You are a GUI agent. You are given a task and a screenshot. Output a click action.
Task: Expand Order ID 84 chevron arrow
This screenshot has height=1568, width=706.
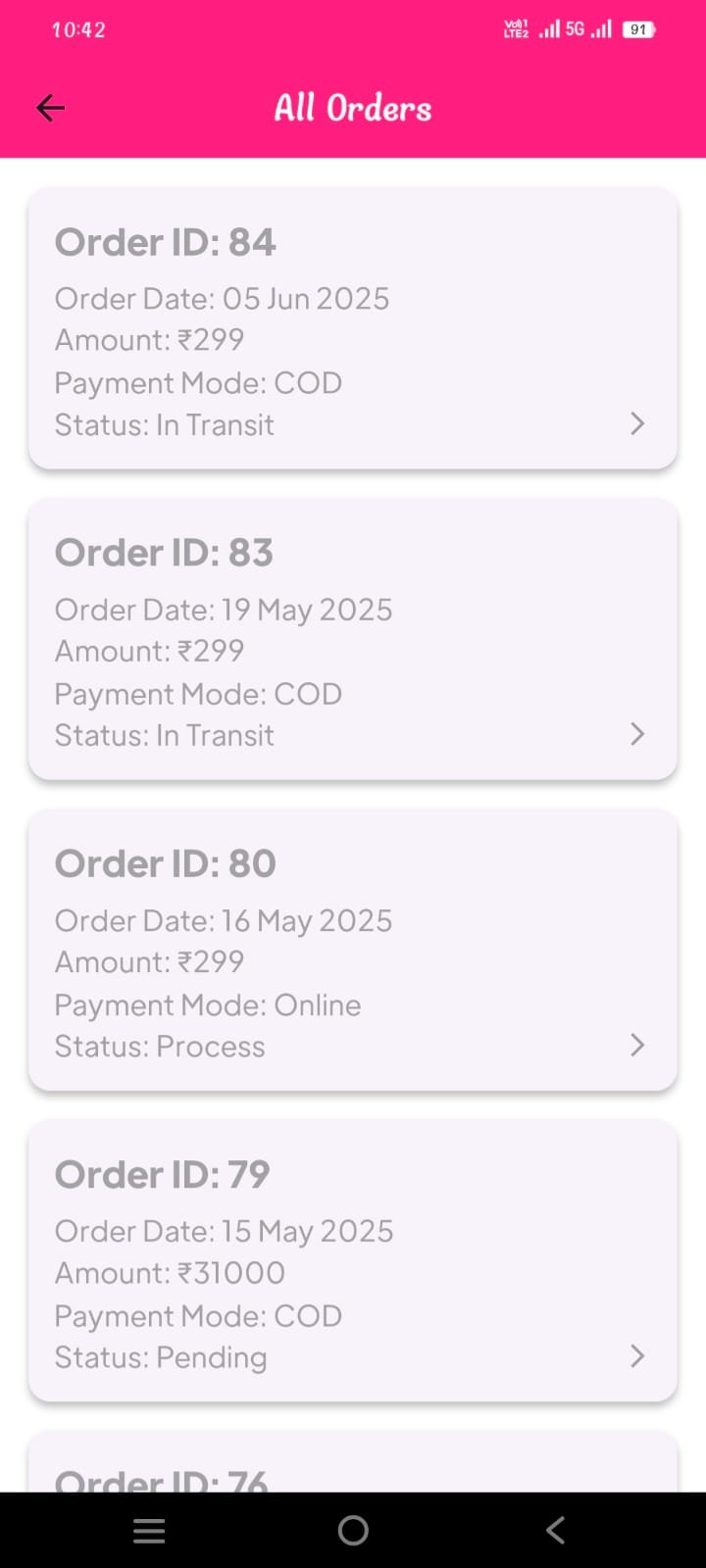[x=637, y=423]
